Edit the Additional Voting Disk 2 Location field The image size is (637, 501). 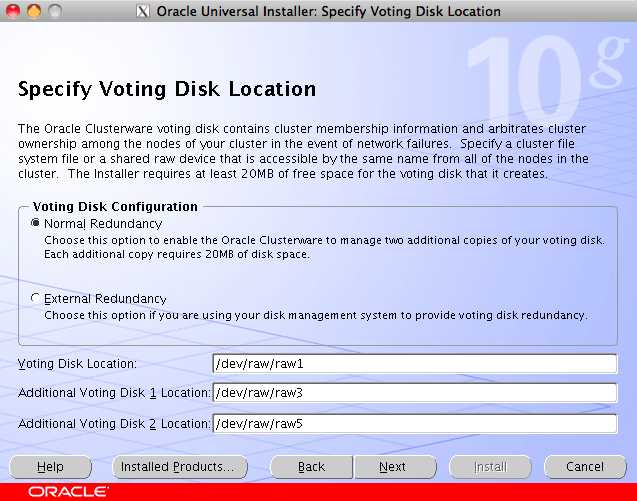pos(414,424)
